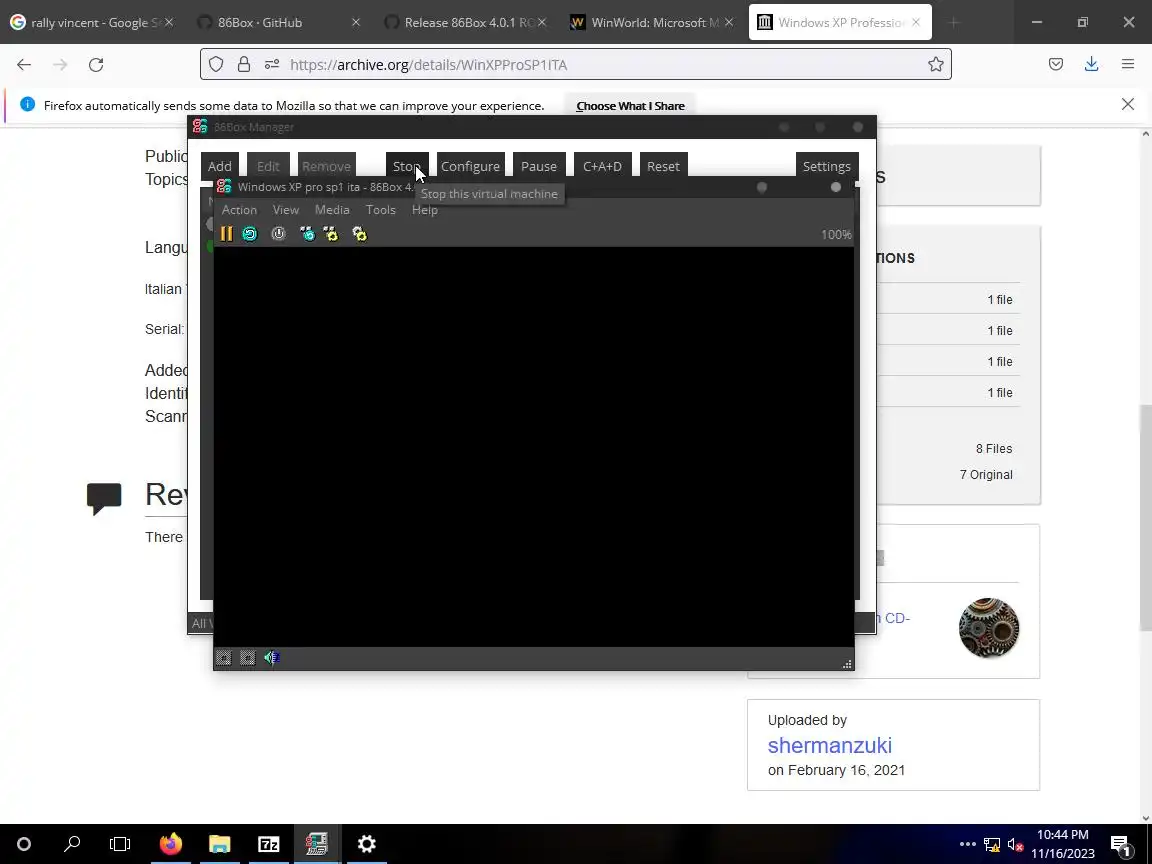Open the Firefox application menu
Viewport: 1152px width, 864px height.
coord(1128,65)
